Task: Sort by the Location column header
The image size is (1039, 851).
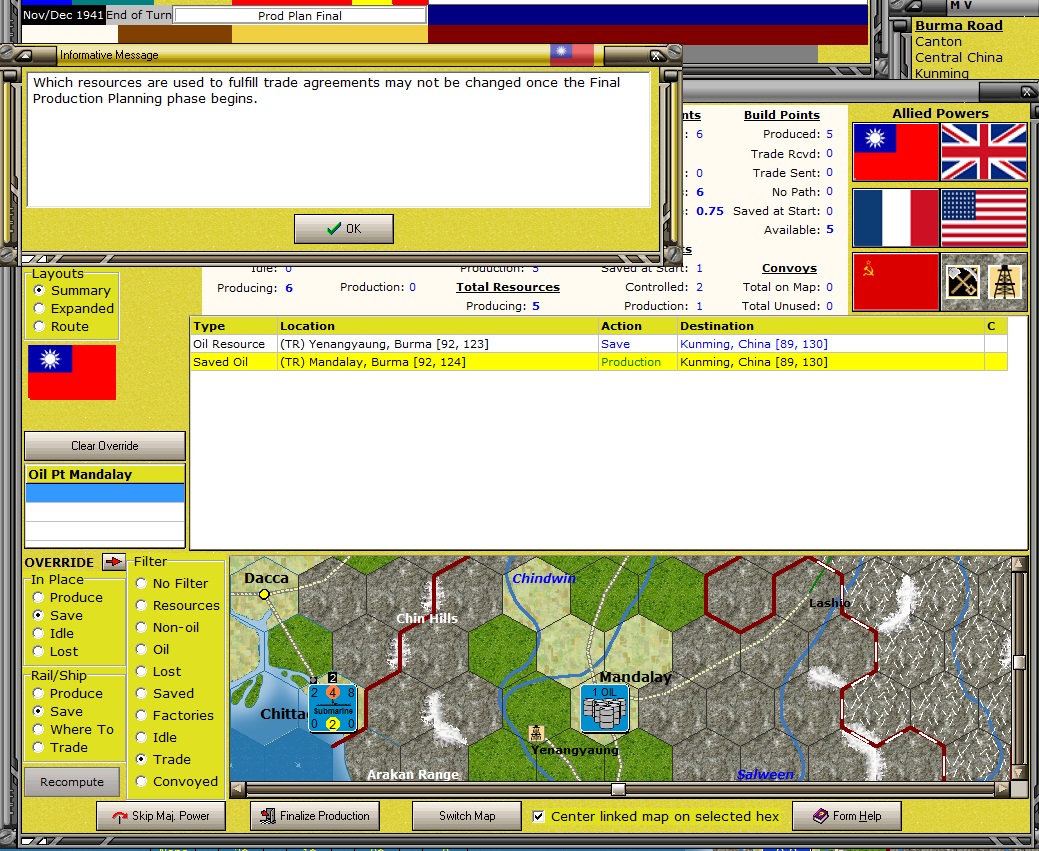Action: pos(438,326)
